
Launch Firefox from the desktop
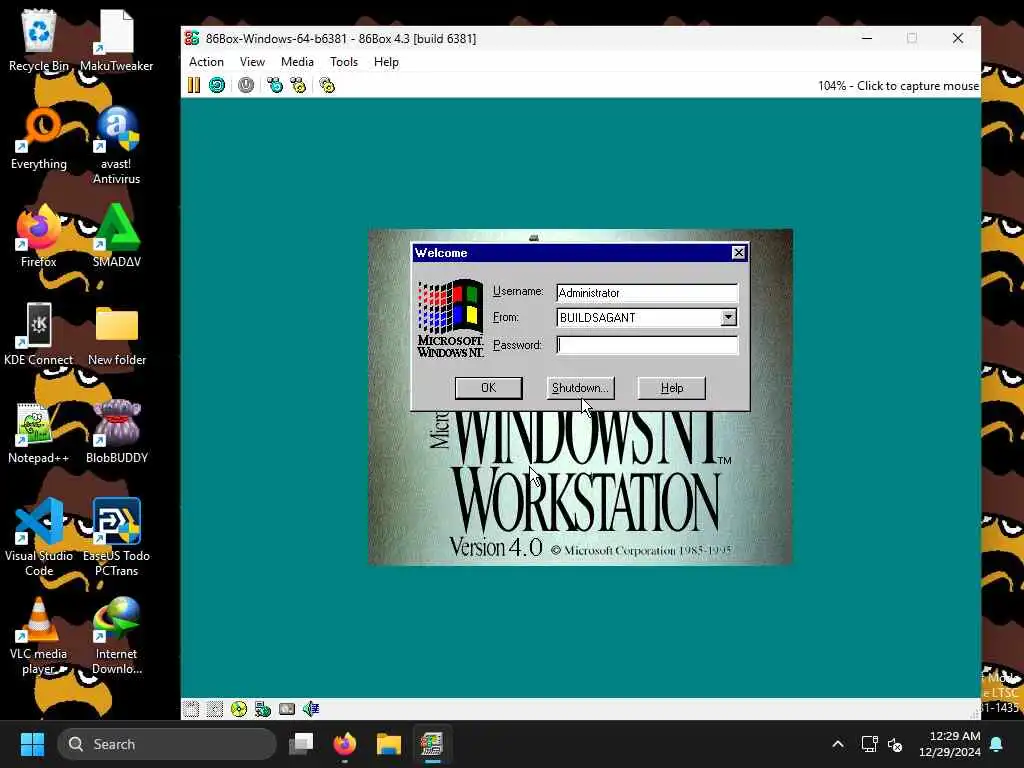pyautogui.click(x=39, y=236)
